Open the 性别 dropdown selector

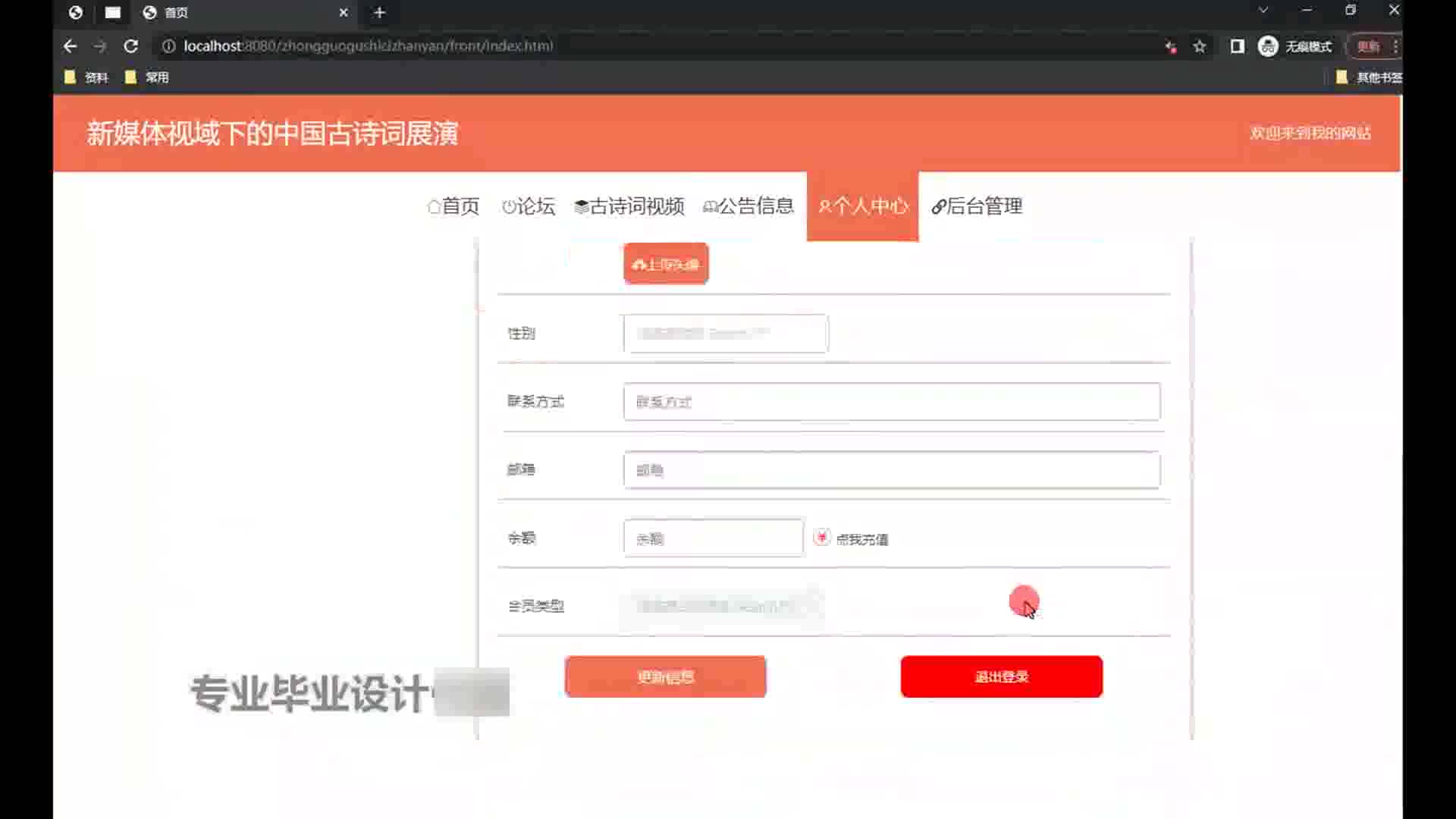(x=725, y=334)
